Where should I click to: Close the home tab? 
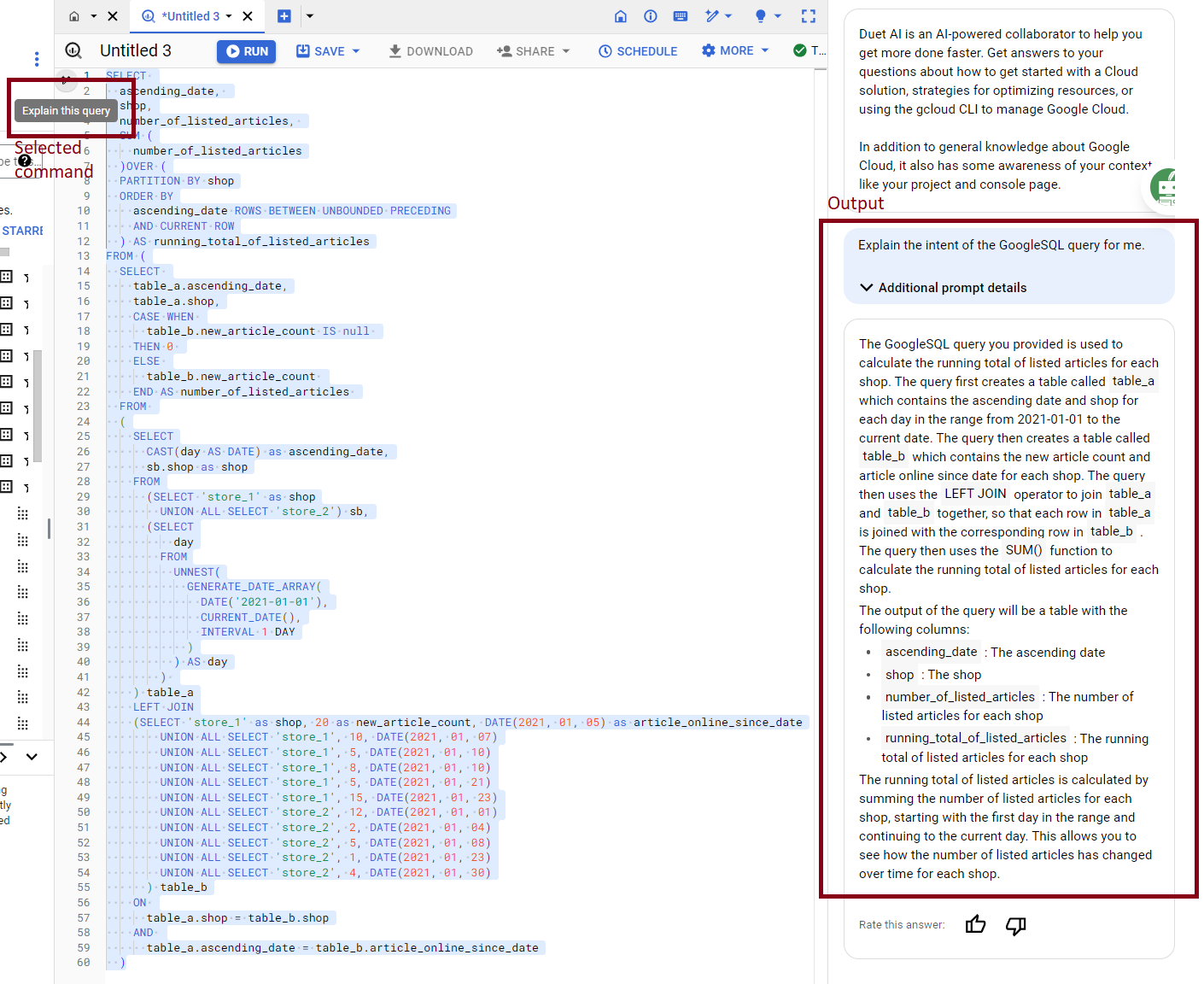point(113,16)
